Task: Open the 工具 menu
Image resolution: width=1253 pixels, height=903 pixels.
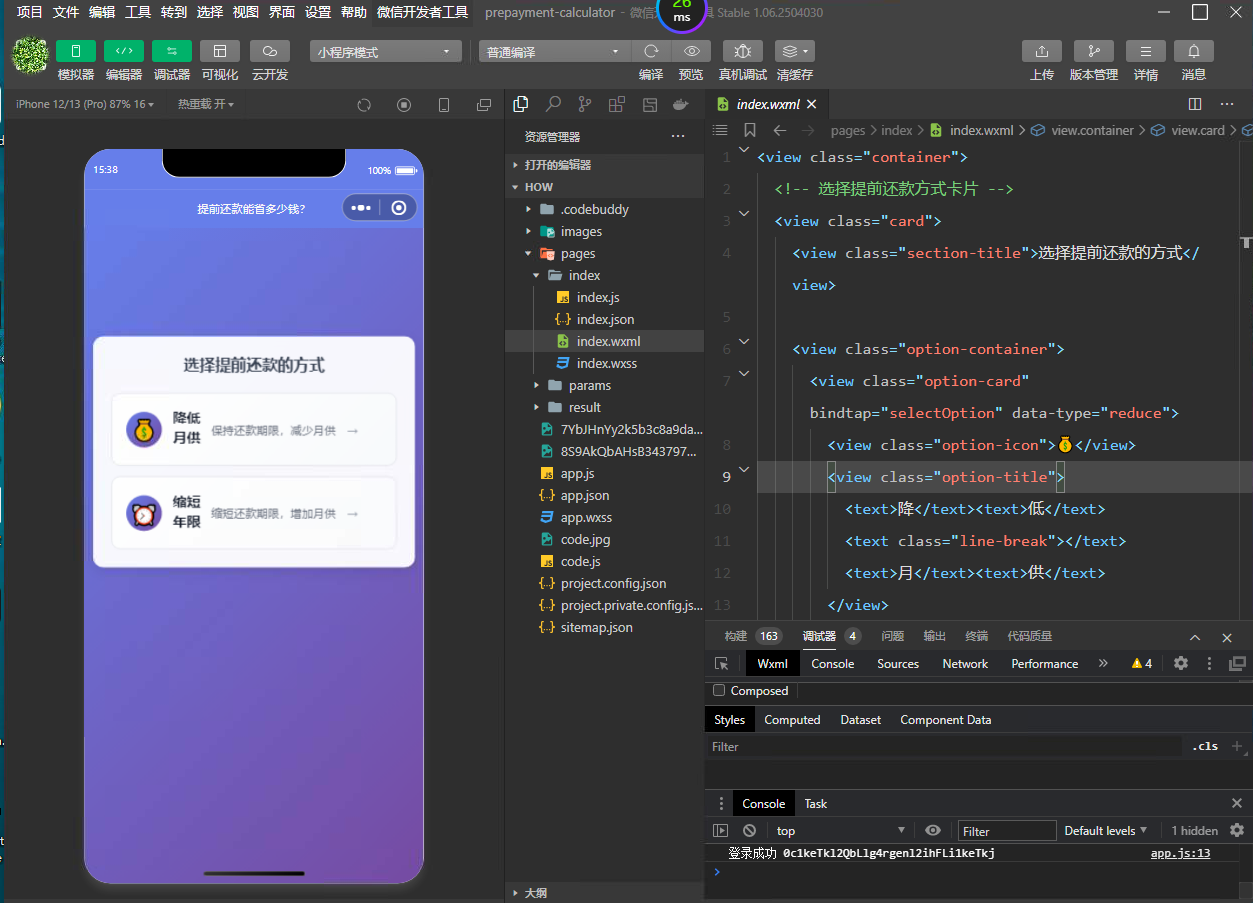Action: 138,12
